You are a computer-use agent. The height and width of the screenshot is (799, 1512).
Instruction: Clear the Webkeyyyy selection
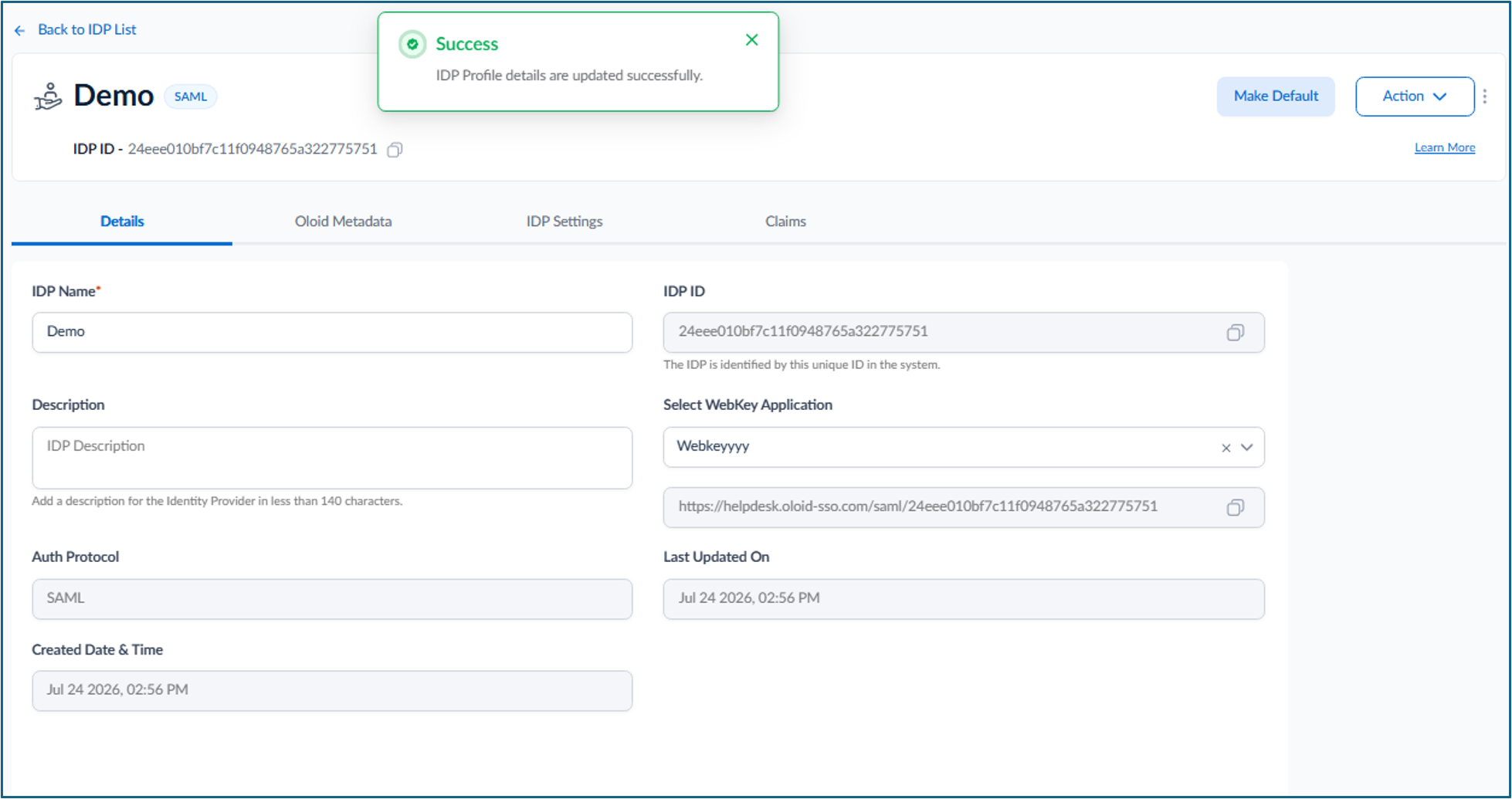(x=1226, y=448)
